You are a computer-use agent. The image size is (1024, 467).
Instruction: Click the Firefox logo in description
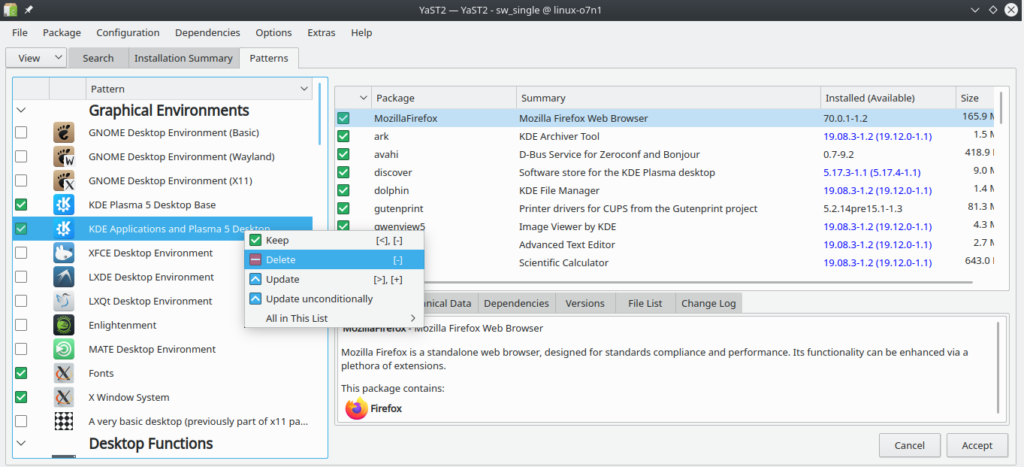(357, 409)
